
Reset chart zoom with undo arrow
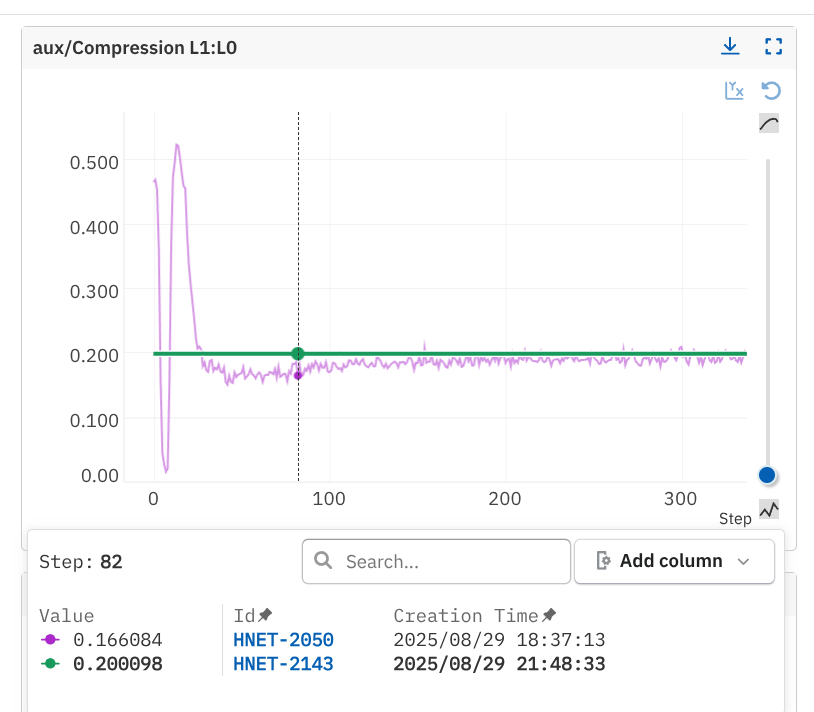click(771, 90)
